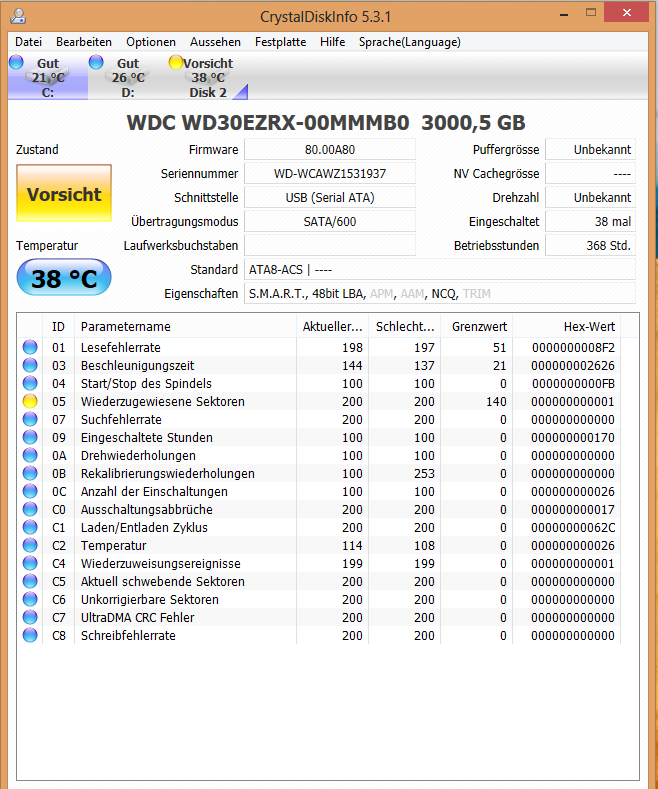
Task: Click the Hex-Wert column header
Action: tap(566, 327)
